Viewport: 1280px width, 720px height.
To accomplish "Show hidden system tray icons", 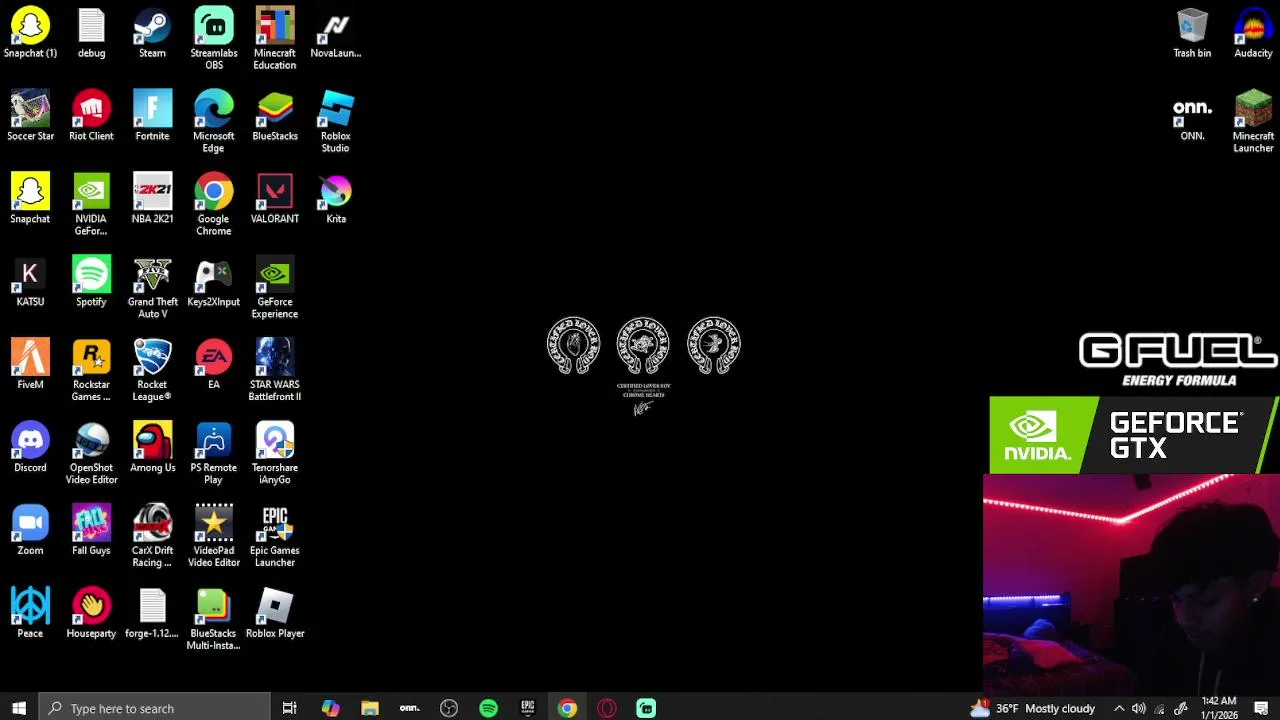I will (1119, 708).
